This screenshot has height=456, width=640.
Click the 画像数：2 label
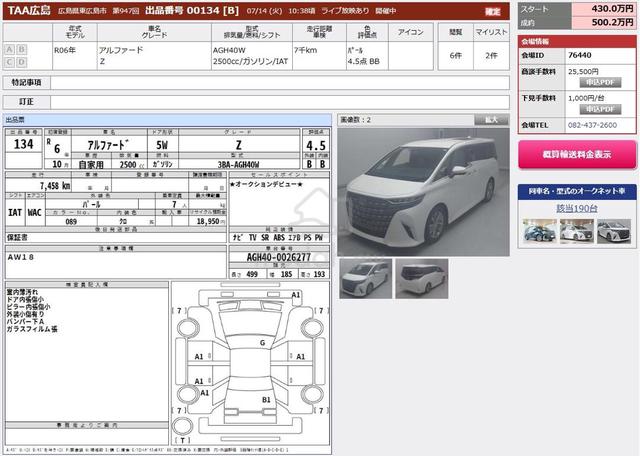click(356, 120)
